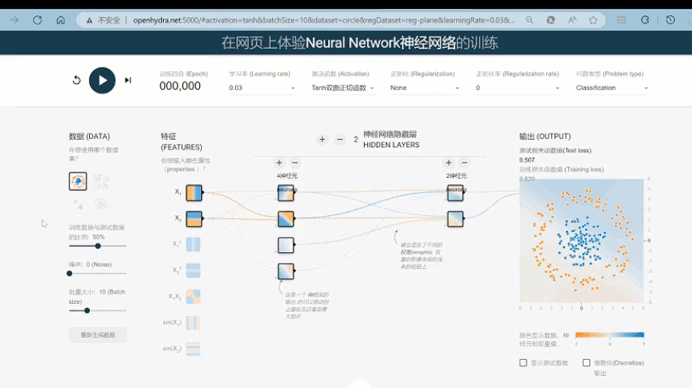Screen dimensions: 692x388
Task: Select the Gaussian dataset thumbnail
Action: click(x=78, y=204)
